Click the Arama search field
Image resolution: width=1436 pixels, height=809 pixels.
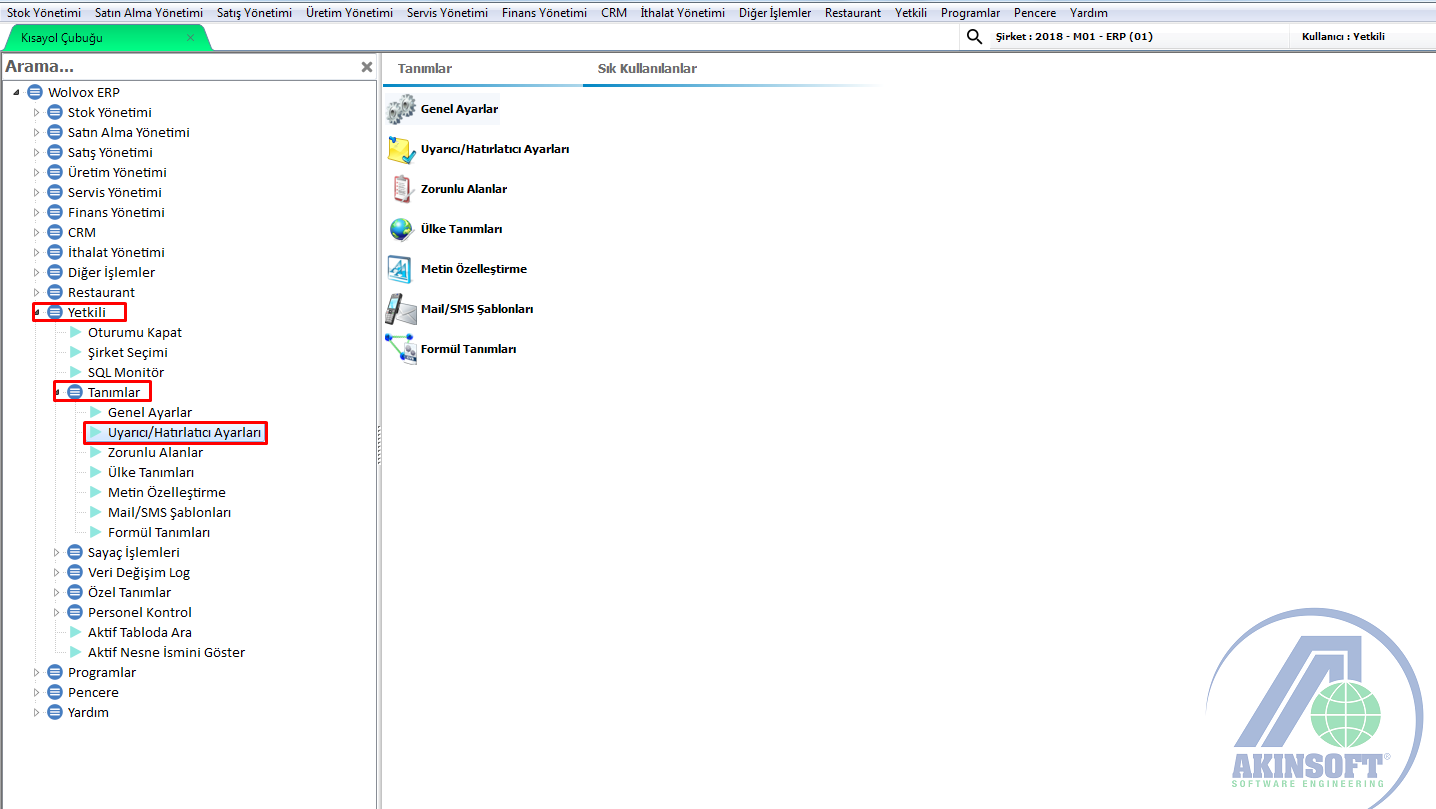tap(180, 67)
